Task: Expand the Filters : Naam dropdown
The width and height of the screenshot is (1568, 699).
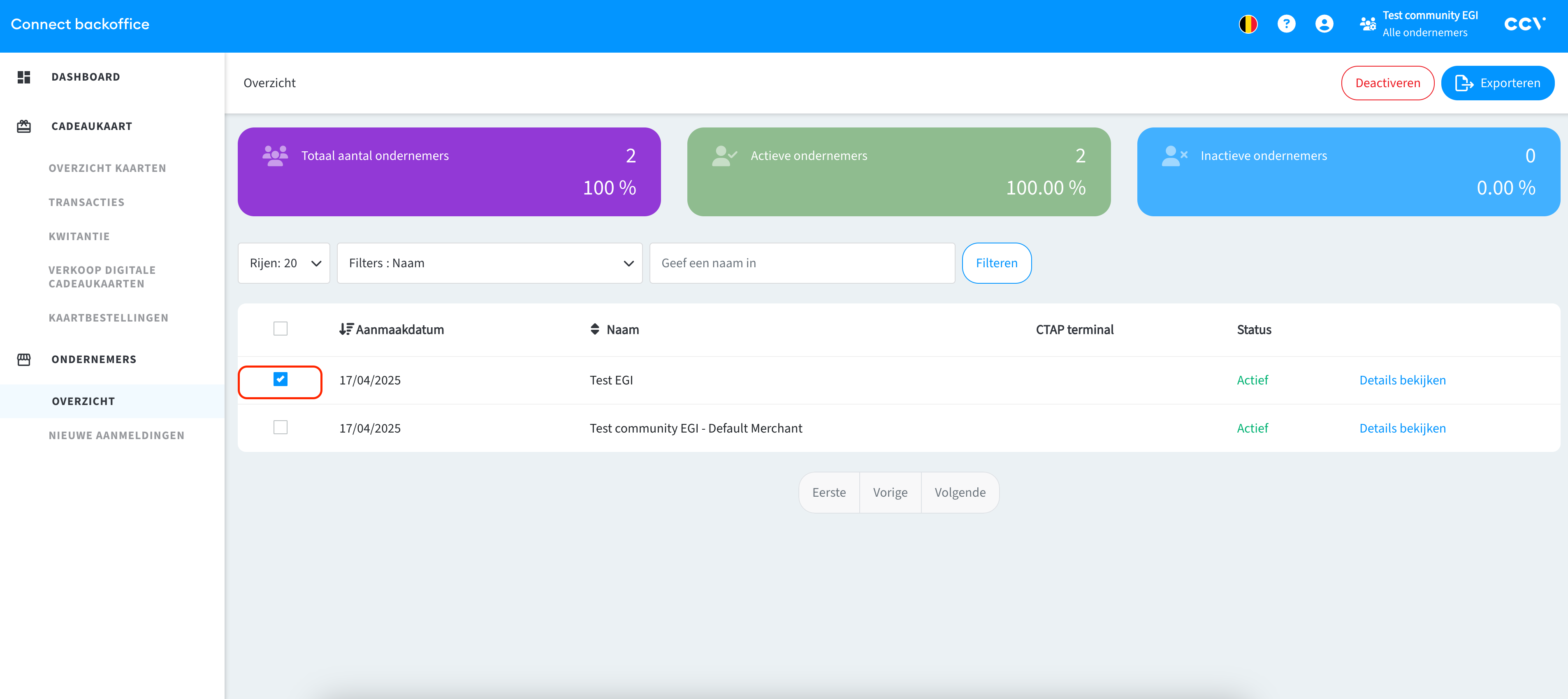Action: tap(489, 263)
